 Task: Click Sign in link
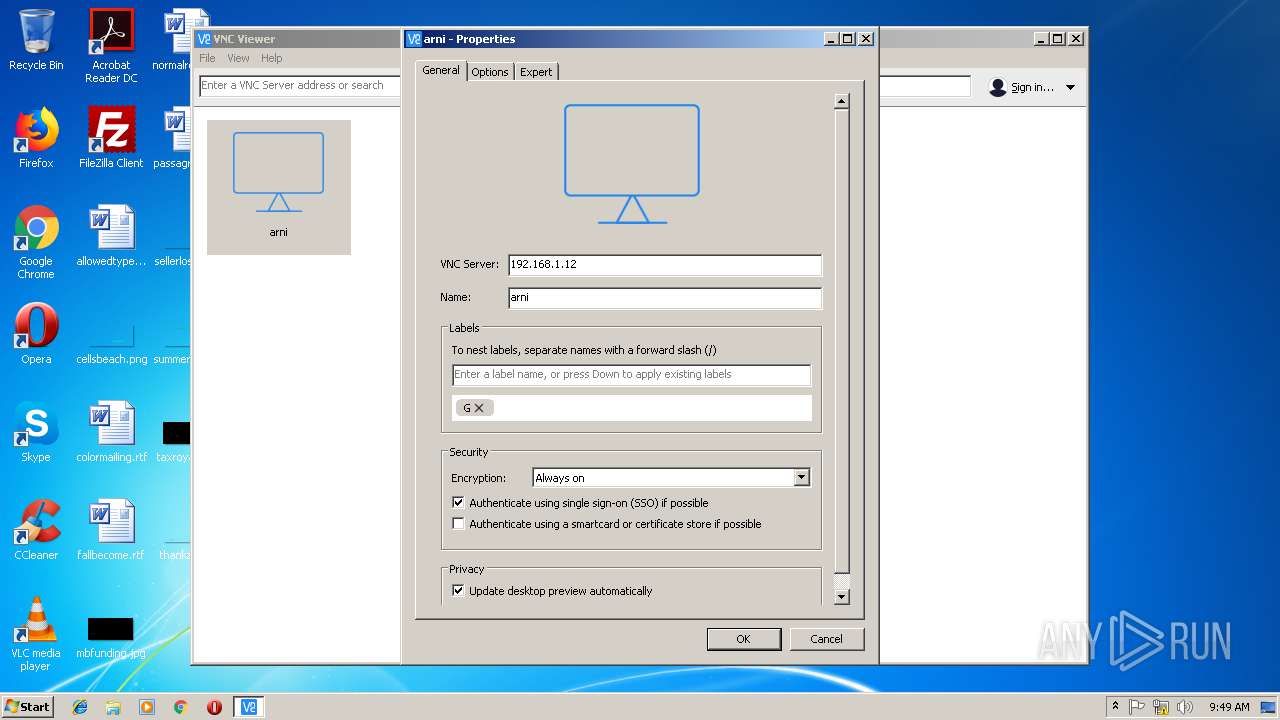[x=1032, y=88]
